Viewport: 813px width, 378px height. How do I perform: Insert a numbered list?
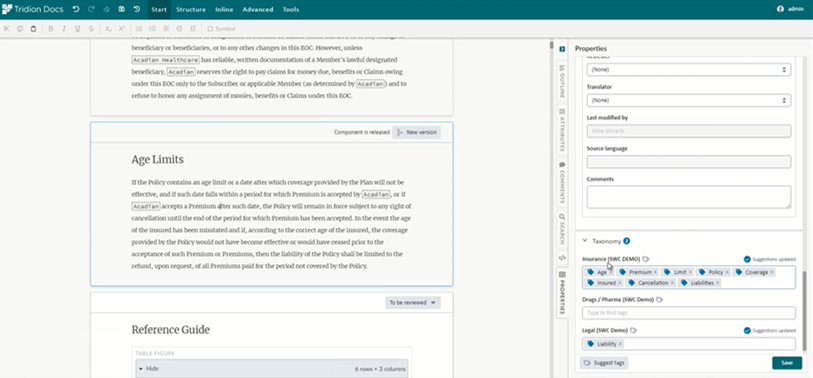tap(152, 29)
